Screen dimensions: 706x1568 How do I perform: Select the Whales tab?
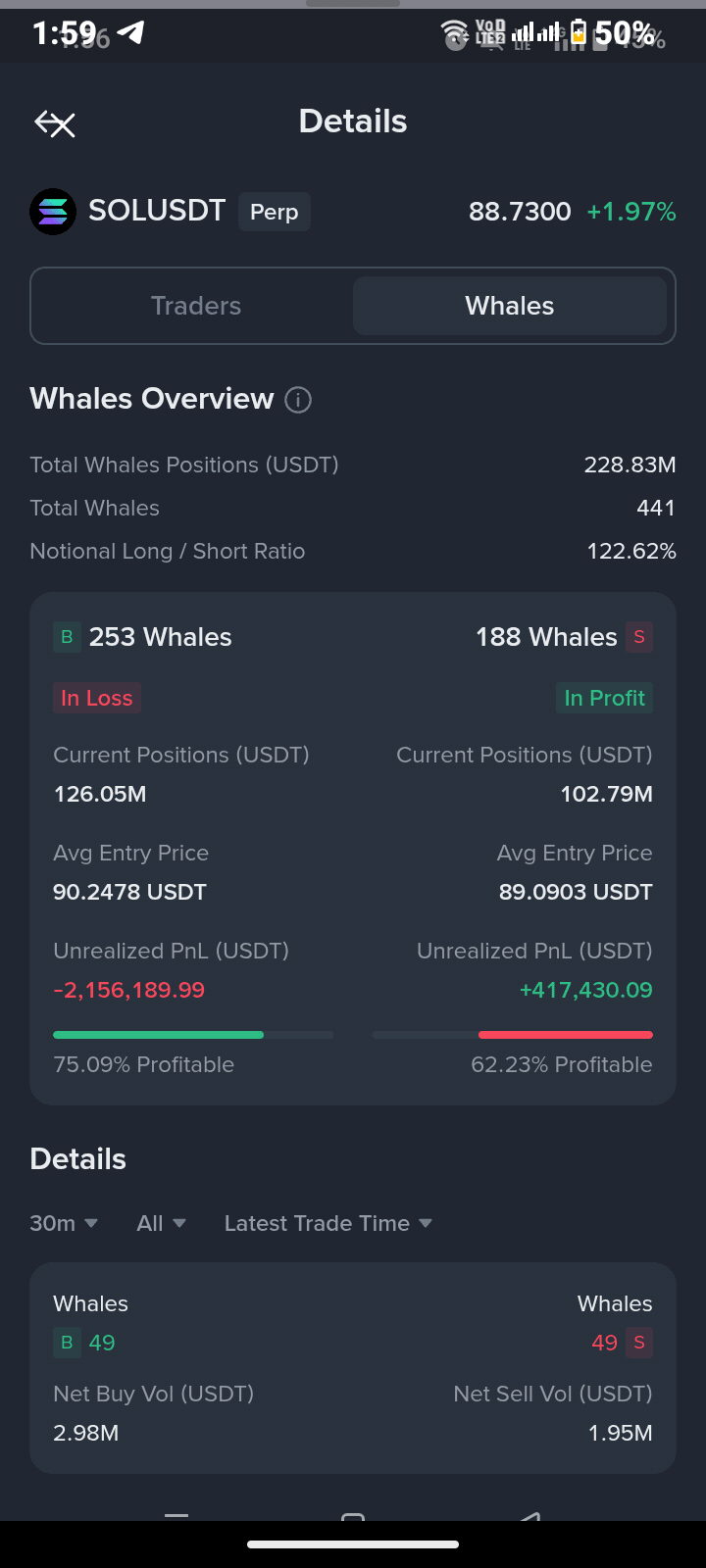(x=510, y=306)
